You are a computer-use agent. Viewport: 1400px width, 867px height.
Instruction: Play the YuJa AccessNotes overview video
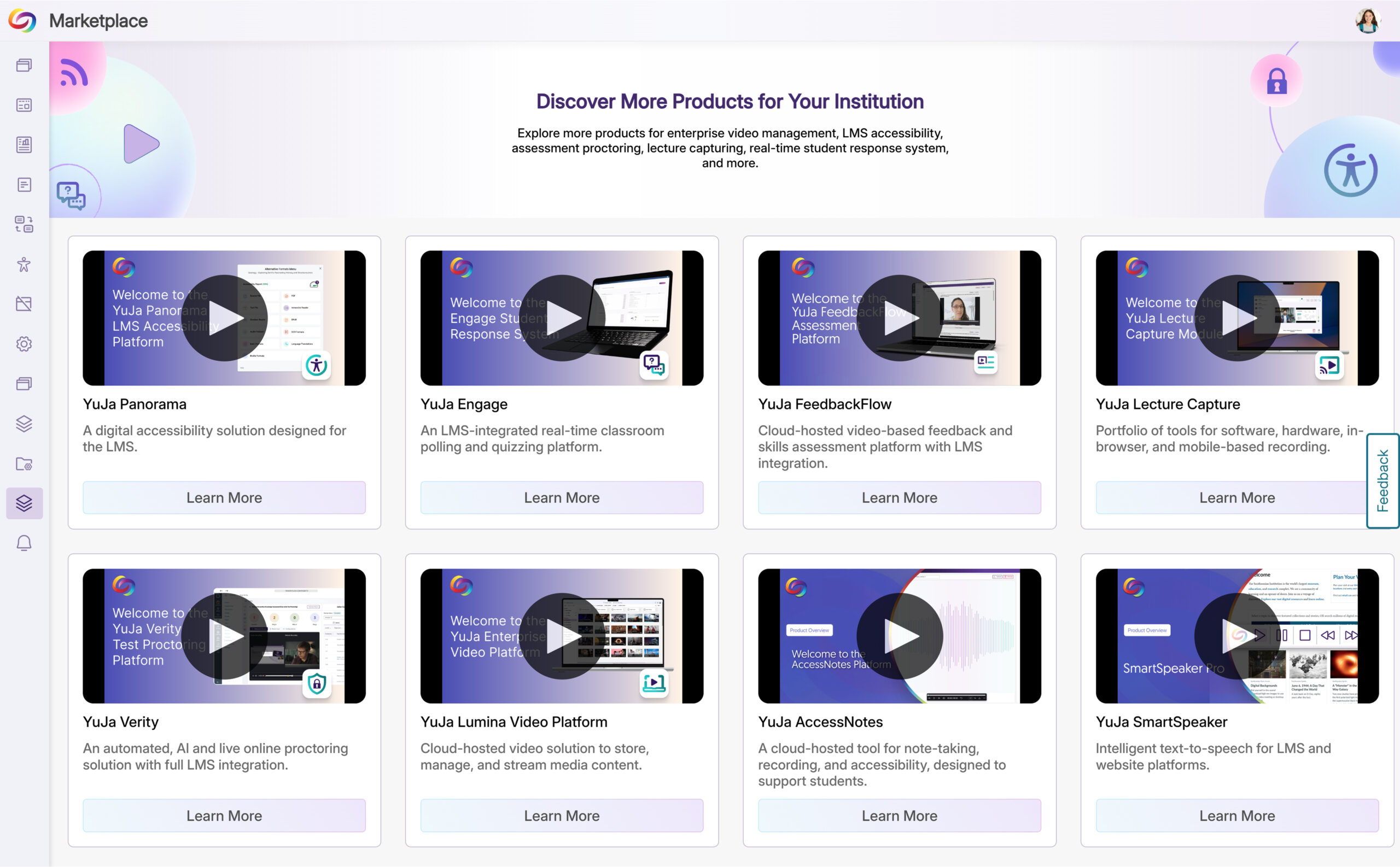click(899, 636)
